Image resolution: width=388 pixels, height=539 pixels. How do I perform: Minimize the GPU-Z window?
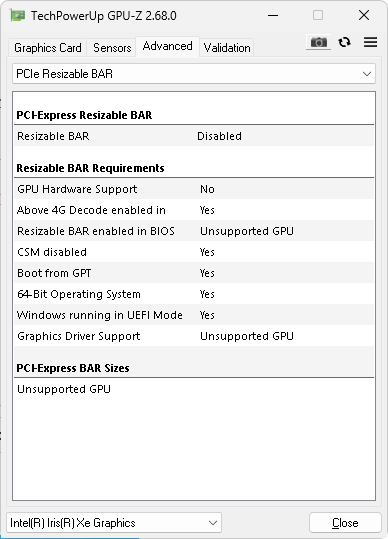(x=273, y=15)
